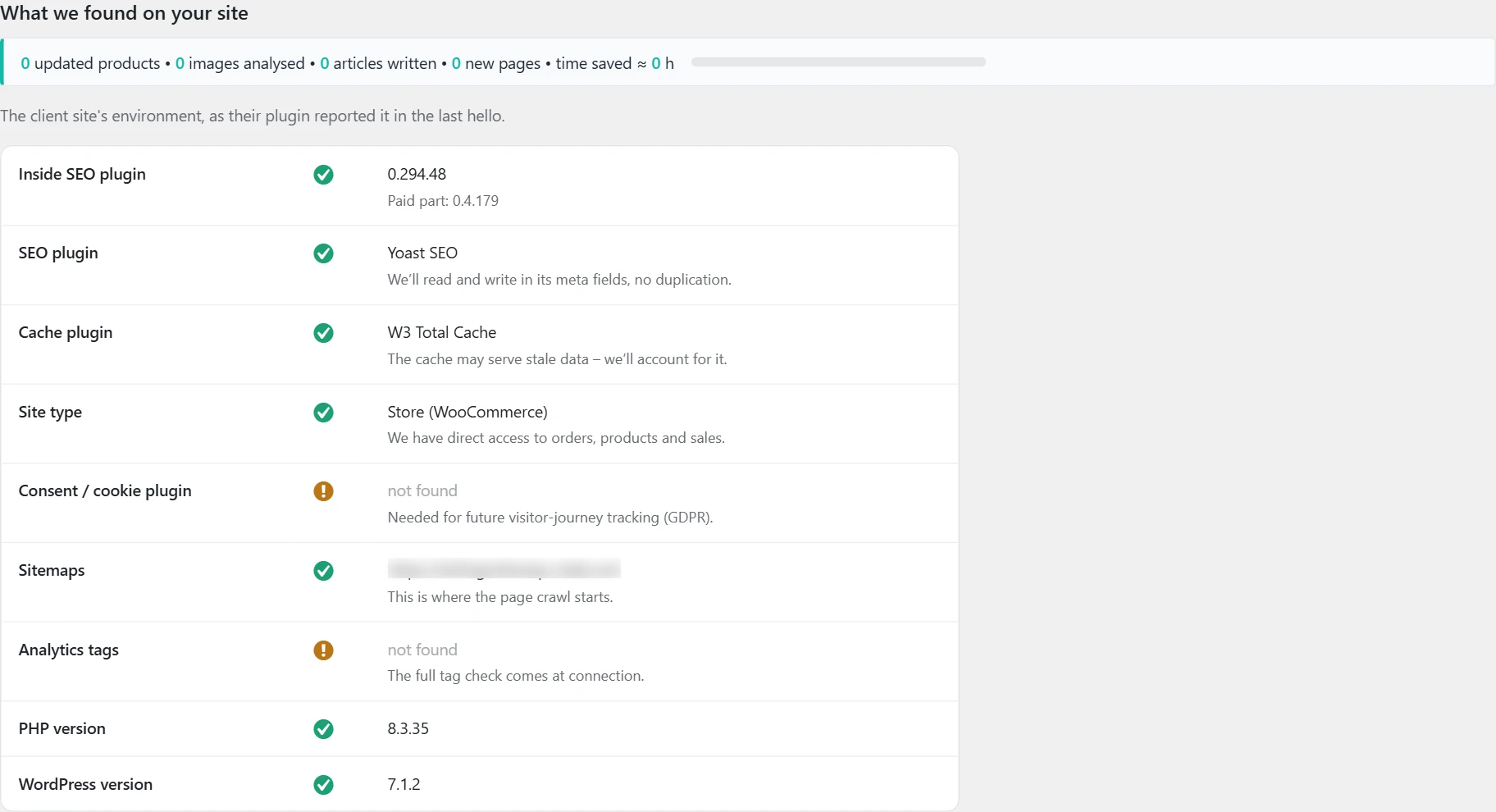Click the 'The full tag check comes at connection.' note

516,676
